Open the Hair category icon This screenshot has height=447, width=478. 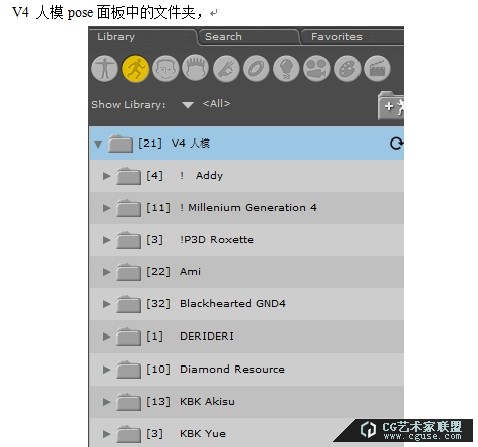point(196,69)
